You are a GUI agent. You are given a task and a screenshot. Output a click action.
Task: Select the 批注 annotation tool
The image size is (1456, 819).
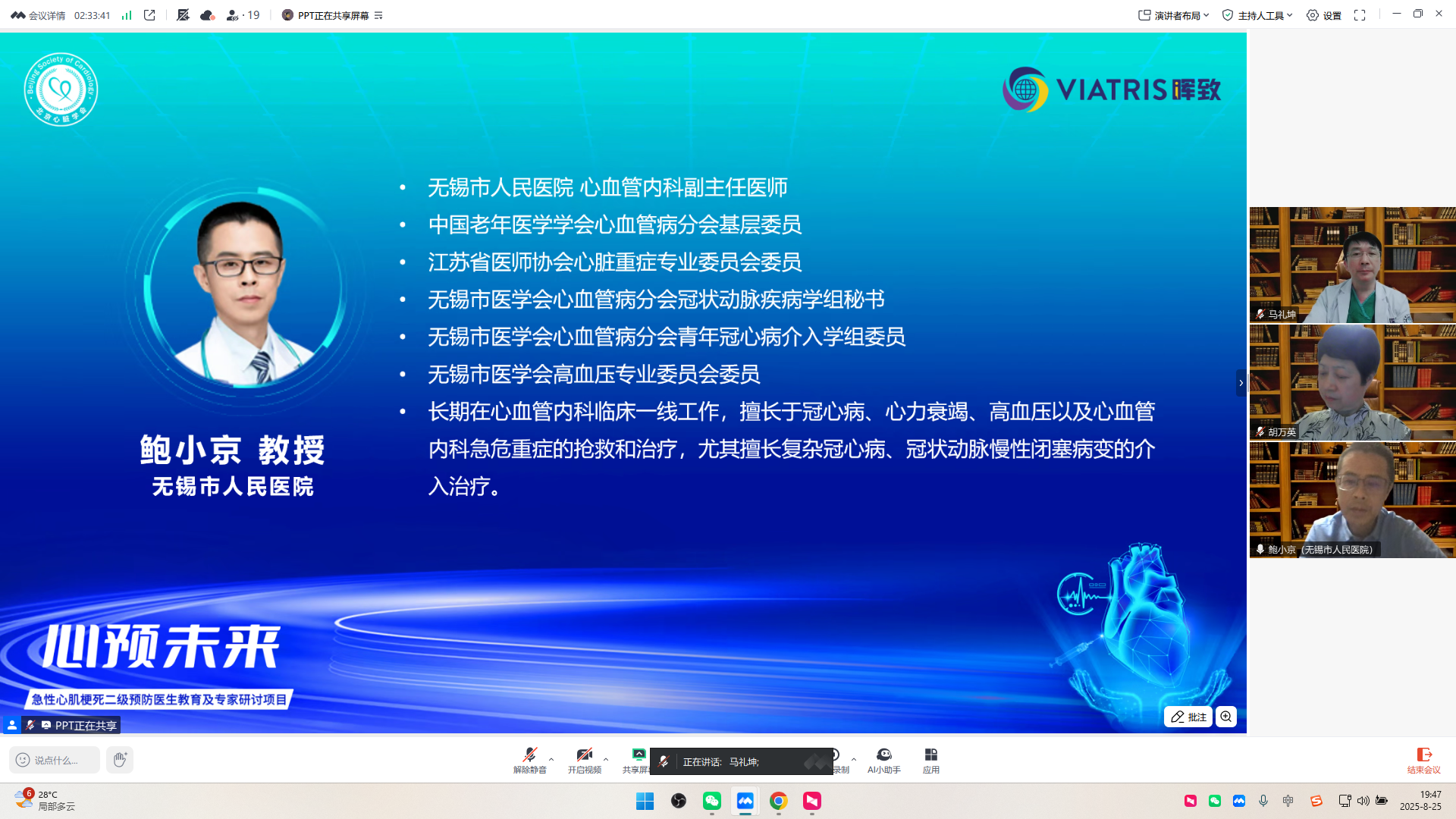tap(1188, 717)
